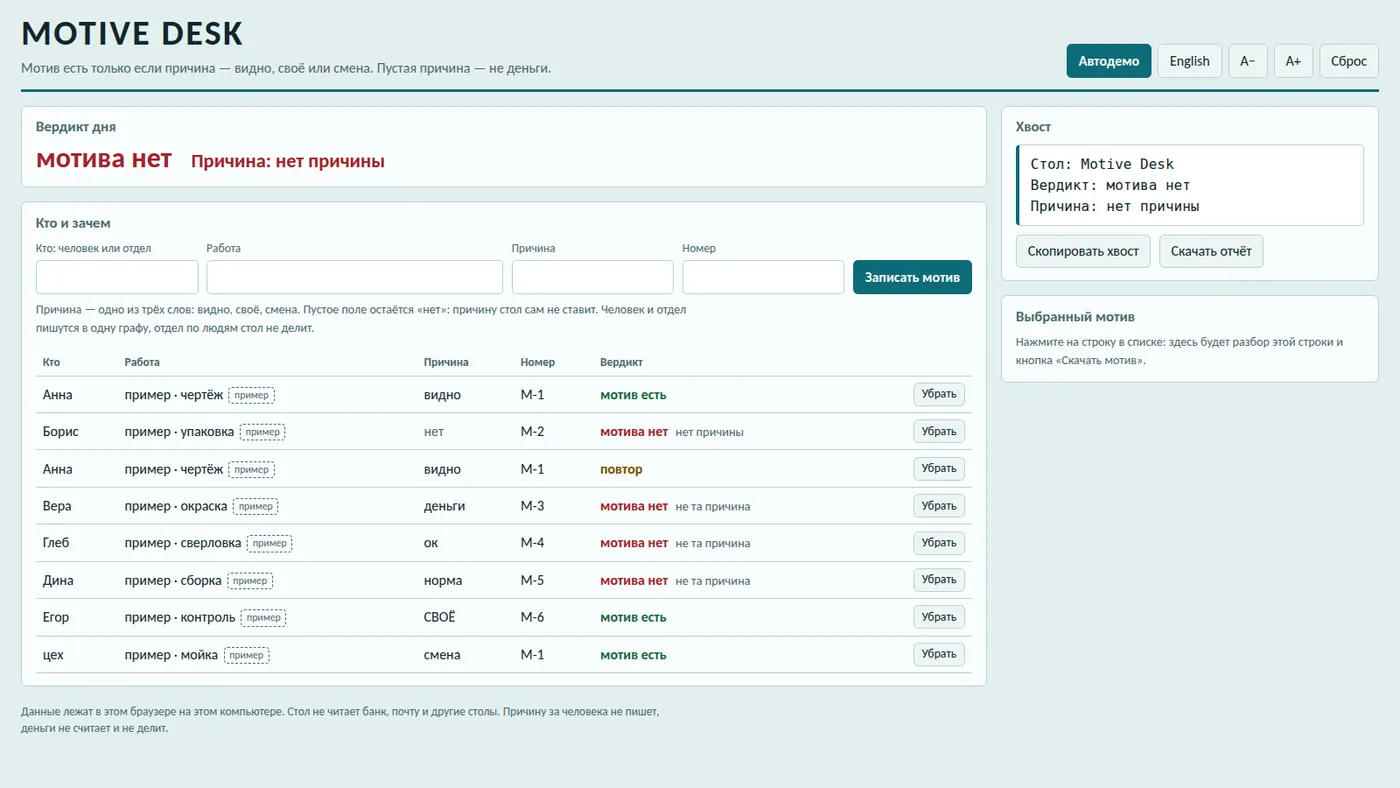Click the пример · сверловка work cell

(183, 543)
